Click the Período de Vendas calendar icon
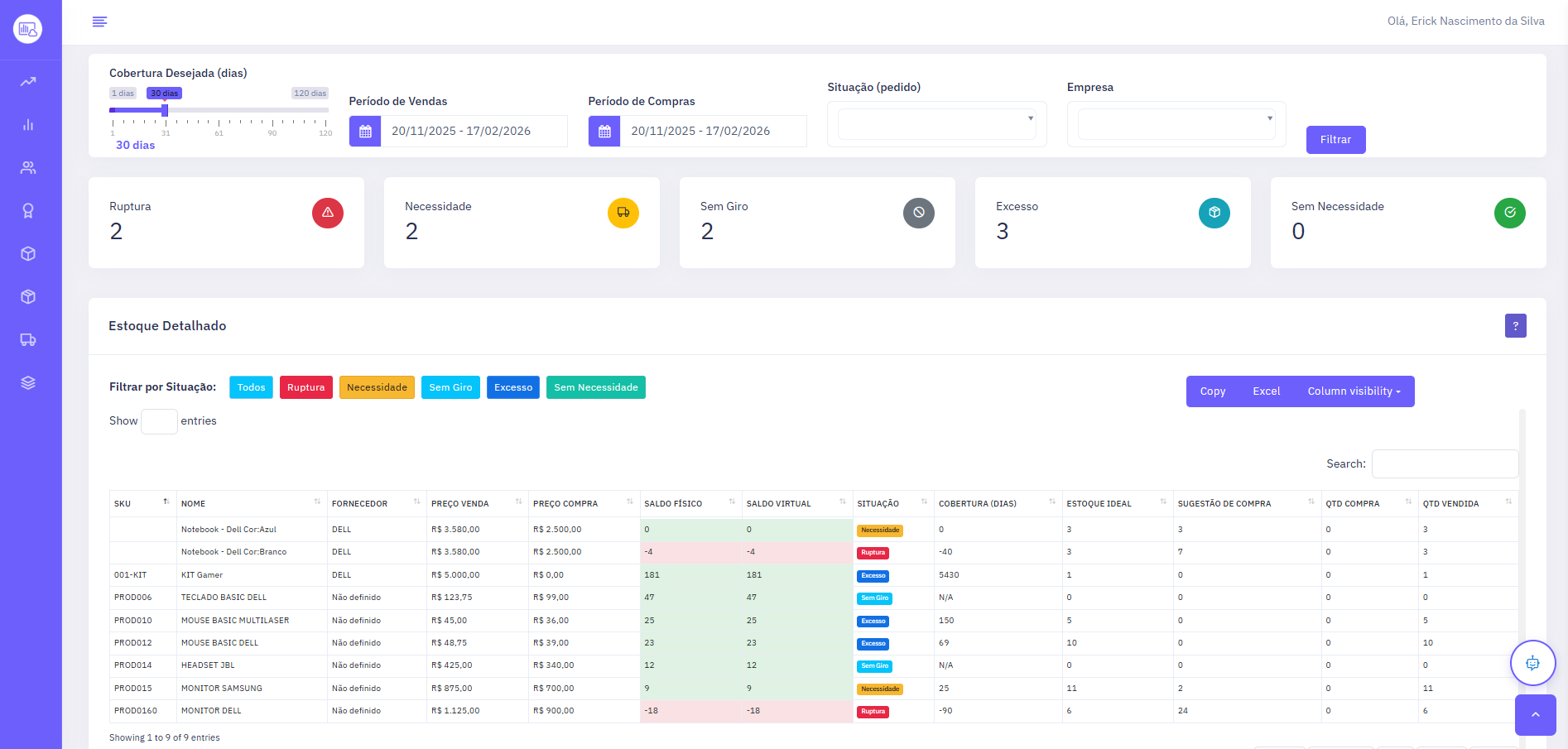Viewport: 1568px width, 749px height. [x=365, y=132]
